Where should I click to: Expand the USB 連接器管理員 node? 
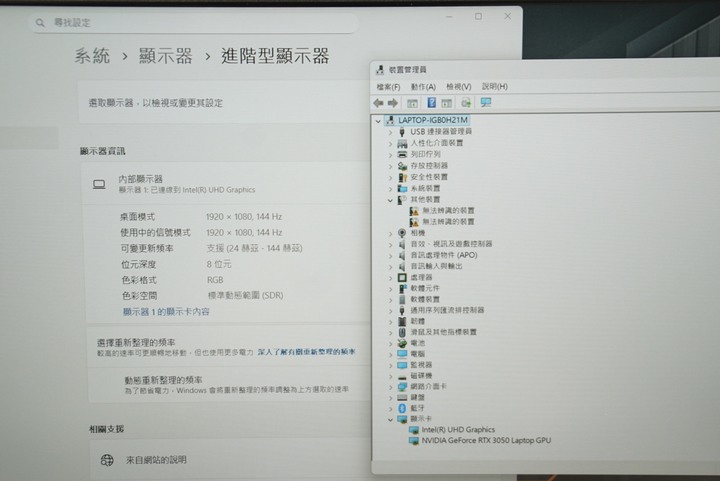click(390, 131)
